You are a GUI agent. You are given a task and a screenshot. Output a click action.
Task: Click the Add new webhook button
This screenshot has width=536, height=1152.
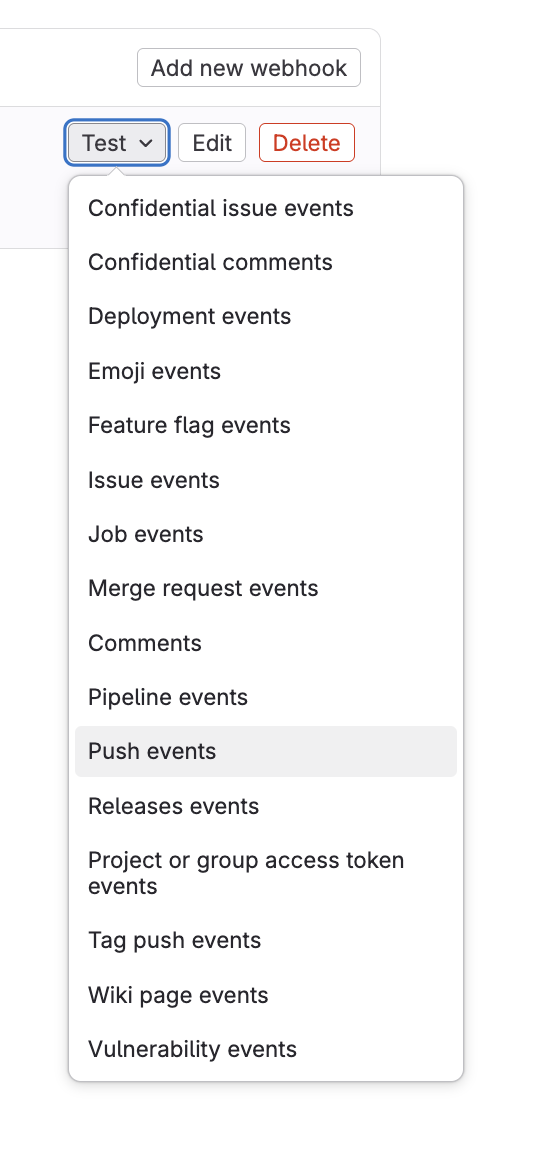(x=249, y=68)
